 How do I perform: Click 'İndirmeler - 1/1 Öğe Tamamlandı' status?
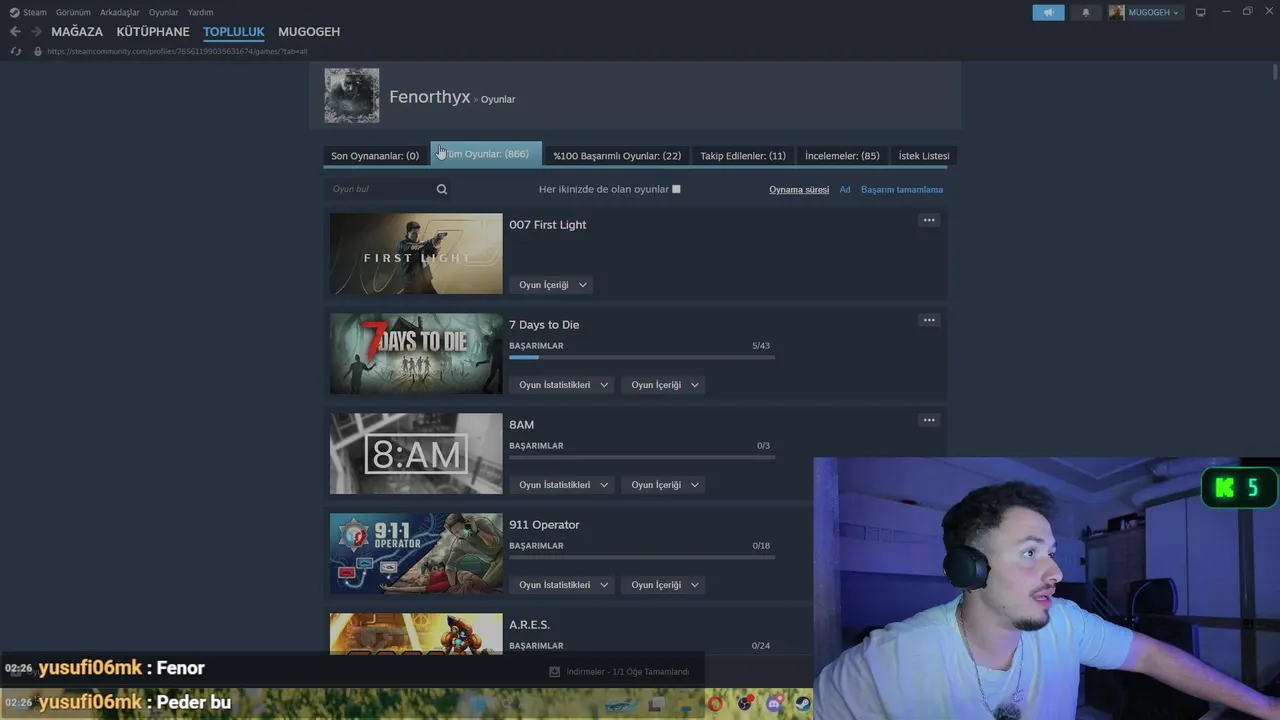[628, 671]
